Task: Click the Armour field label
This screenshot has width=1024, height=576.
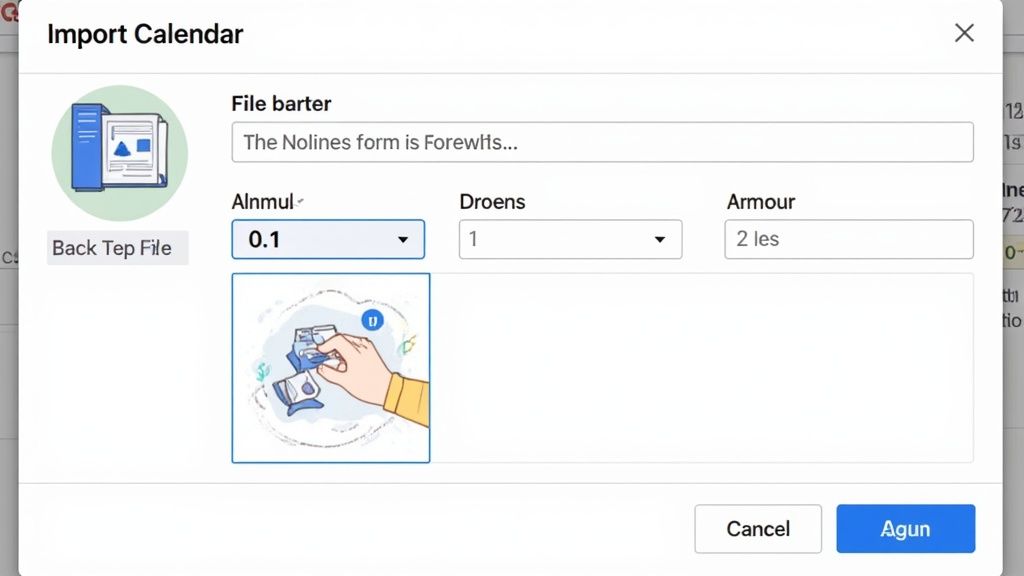Action: tap(761, 201)
